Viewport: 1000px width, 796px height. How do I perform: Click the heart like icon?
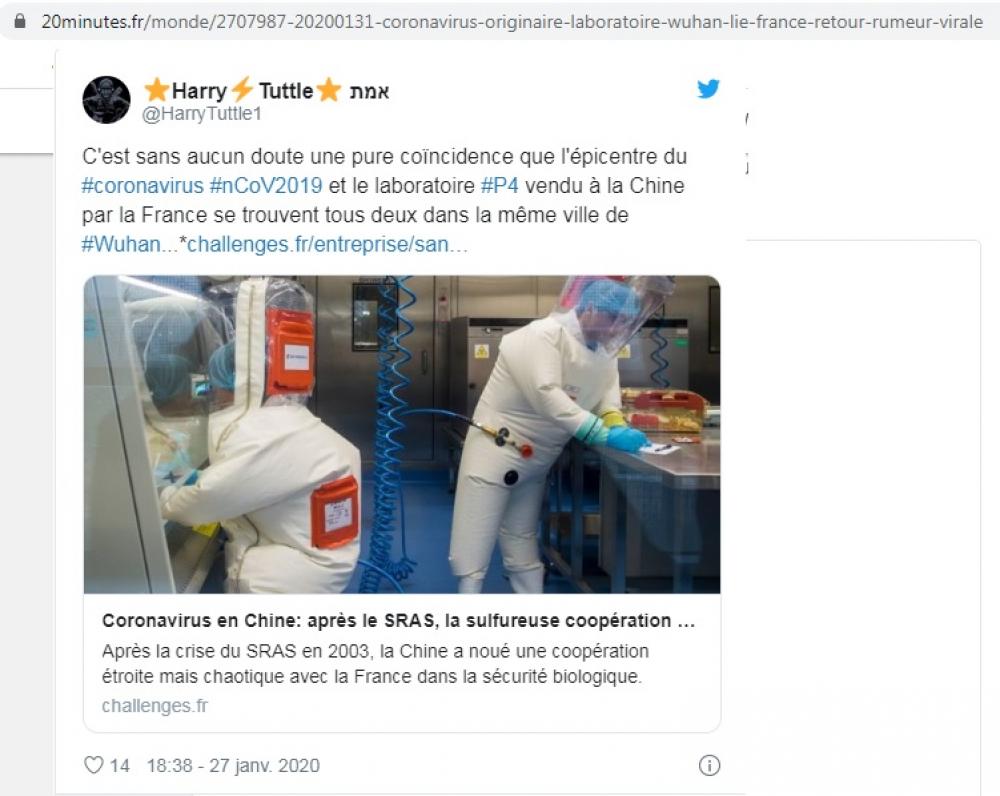(94, 765)
